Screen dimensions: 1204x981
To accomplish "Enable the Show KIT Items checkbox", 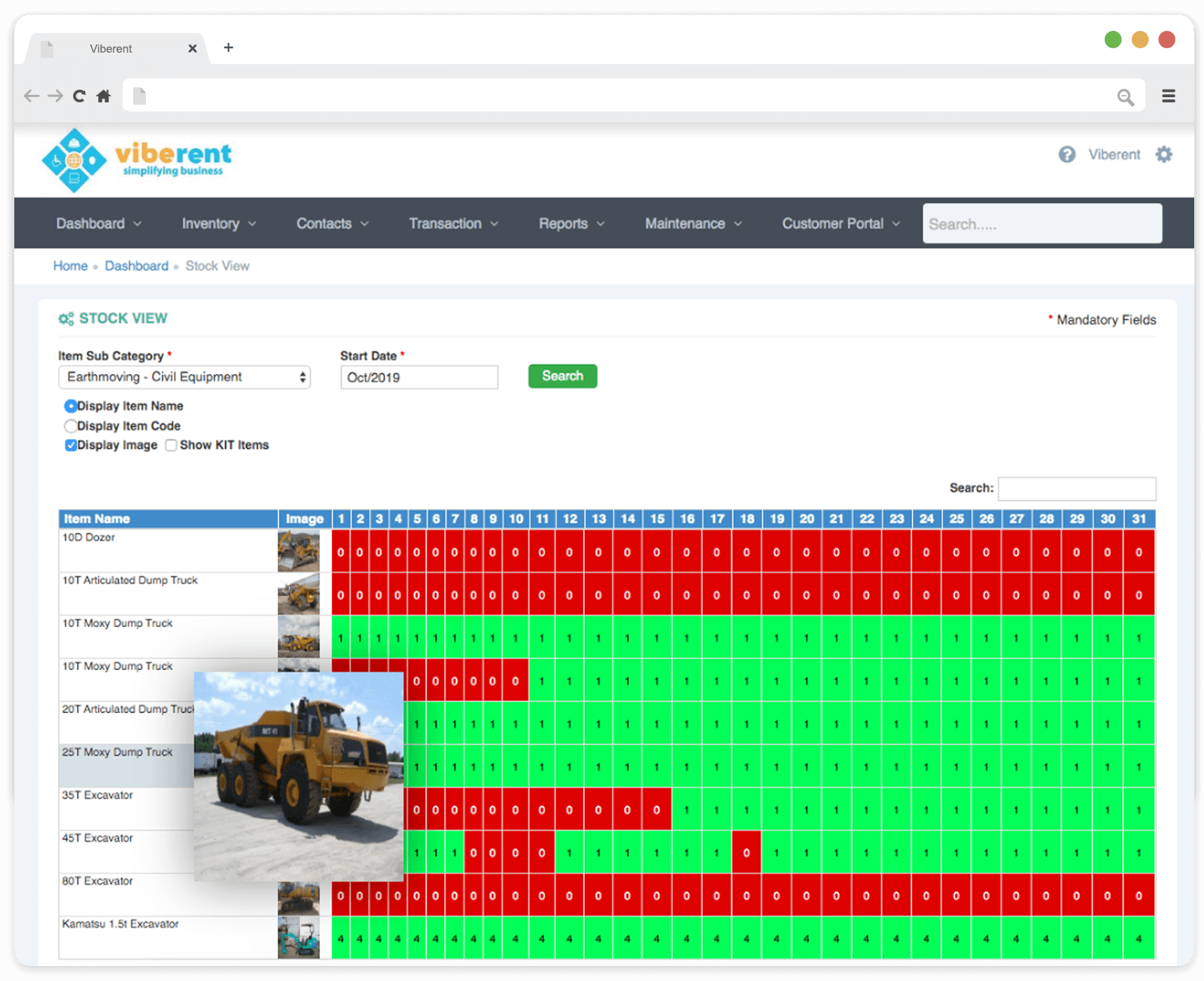I will pyautogui.click(x=172, y=446).
